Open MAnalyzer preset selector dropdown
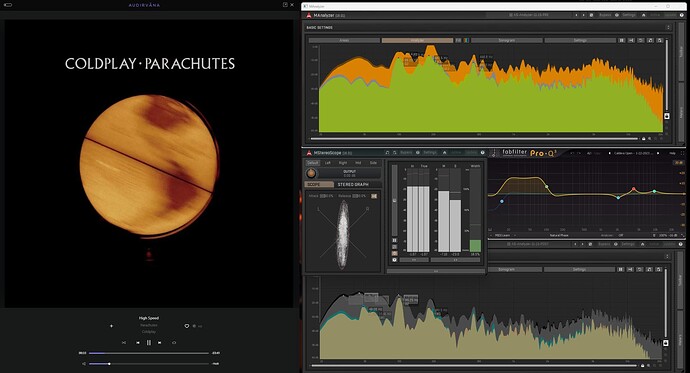The height and width of the screenshot is (373, 690). coord(529,15)
